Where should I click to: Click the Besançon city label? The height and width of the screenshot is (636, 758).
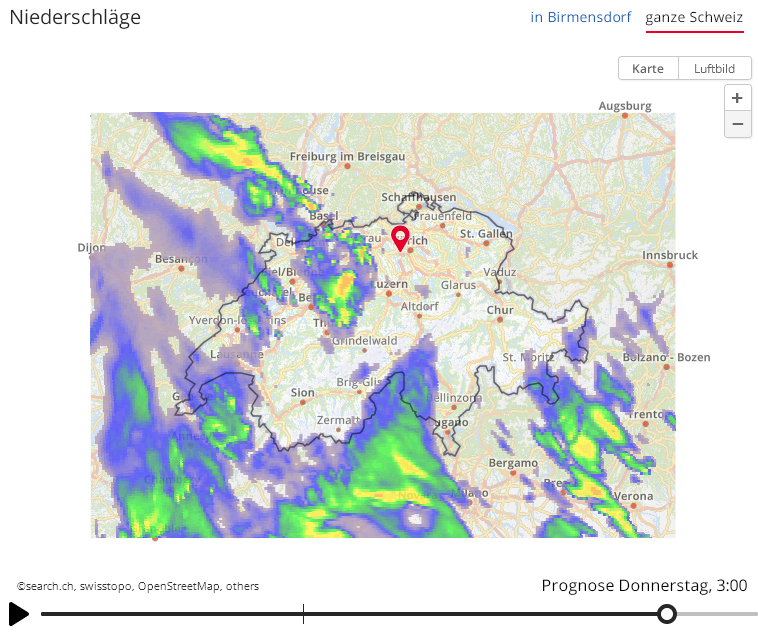pos(181,259)
